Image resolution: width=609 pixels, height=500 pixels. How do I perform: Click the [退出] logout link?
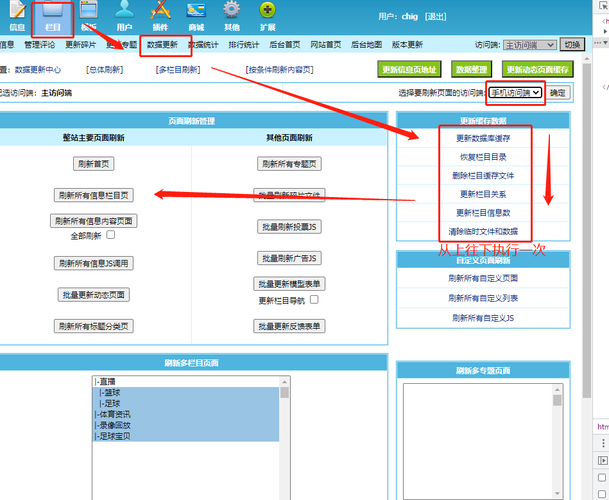tap(436, 17)
